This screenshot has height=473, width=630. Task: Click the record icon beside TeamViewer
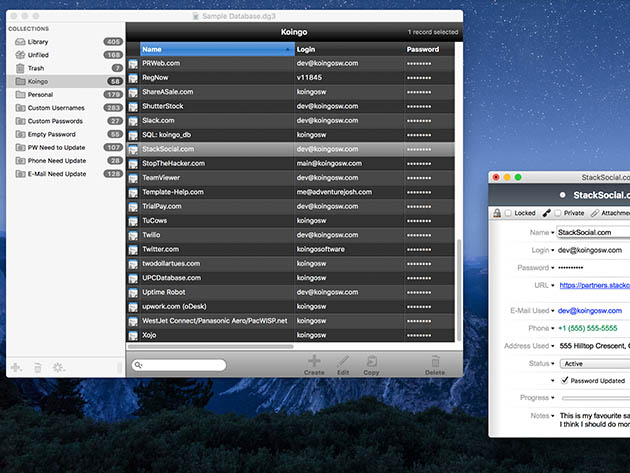[133, 178]
